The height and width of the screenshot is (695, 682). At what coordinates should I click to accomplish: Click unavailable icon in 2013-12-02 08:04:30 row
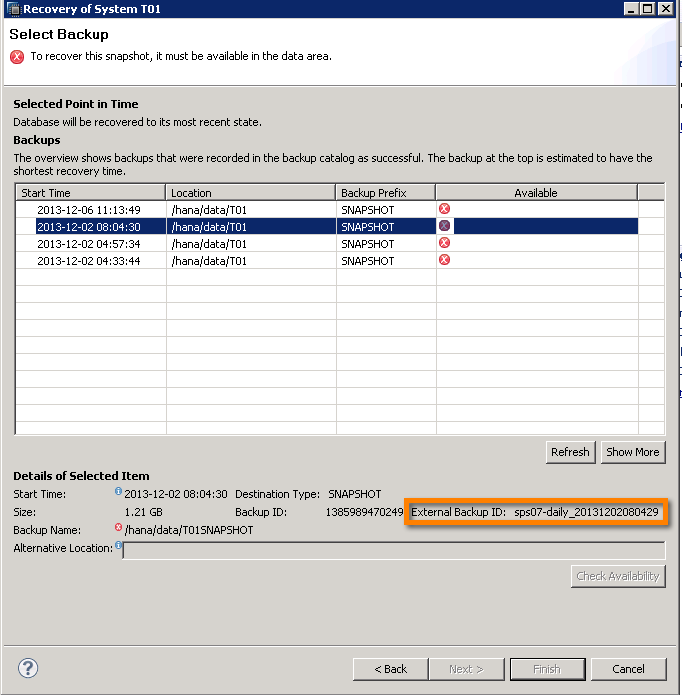pyautogui.click(x=444, y=226)
